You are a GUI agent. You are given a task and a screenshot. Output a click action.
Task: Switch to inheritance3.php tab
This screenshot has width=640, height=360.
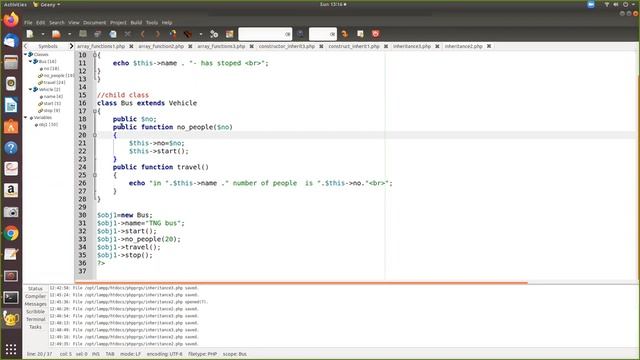(x=412, y=47)
